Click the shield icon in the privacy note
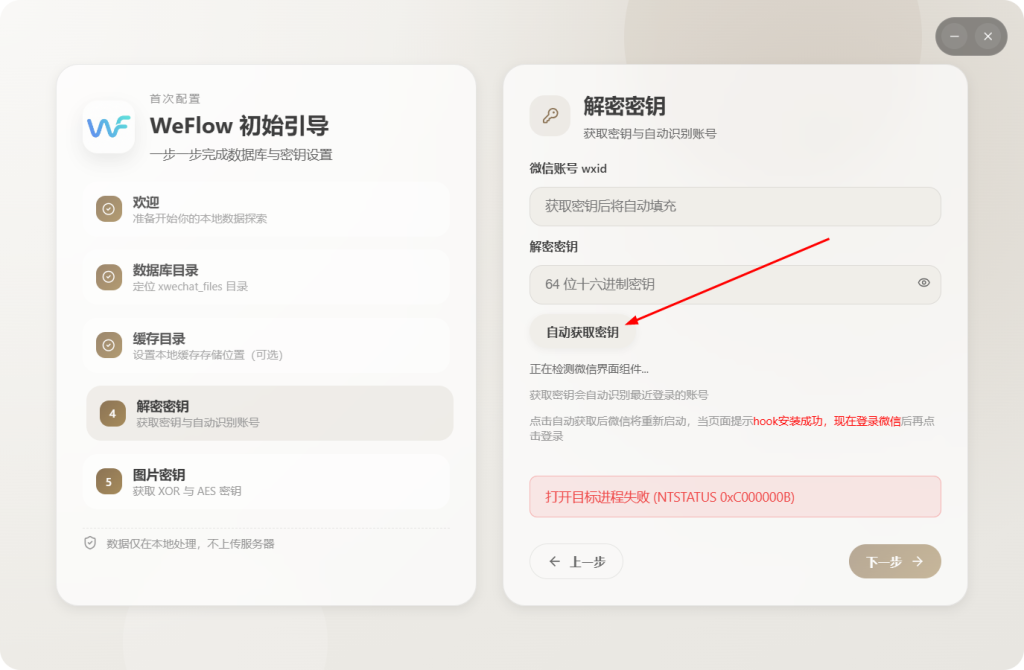Image resolution: width=1024 pixels, height=670 pixels. click(x=90, y=543)
